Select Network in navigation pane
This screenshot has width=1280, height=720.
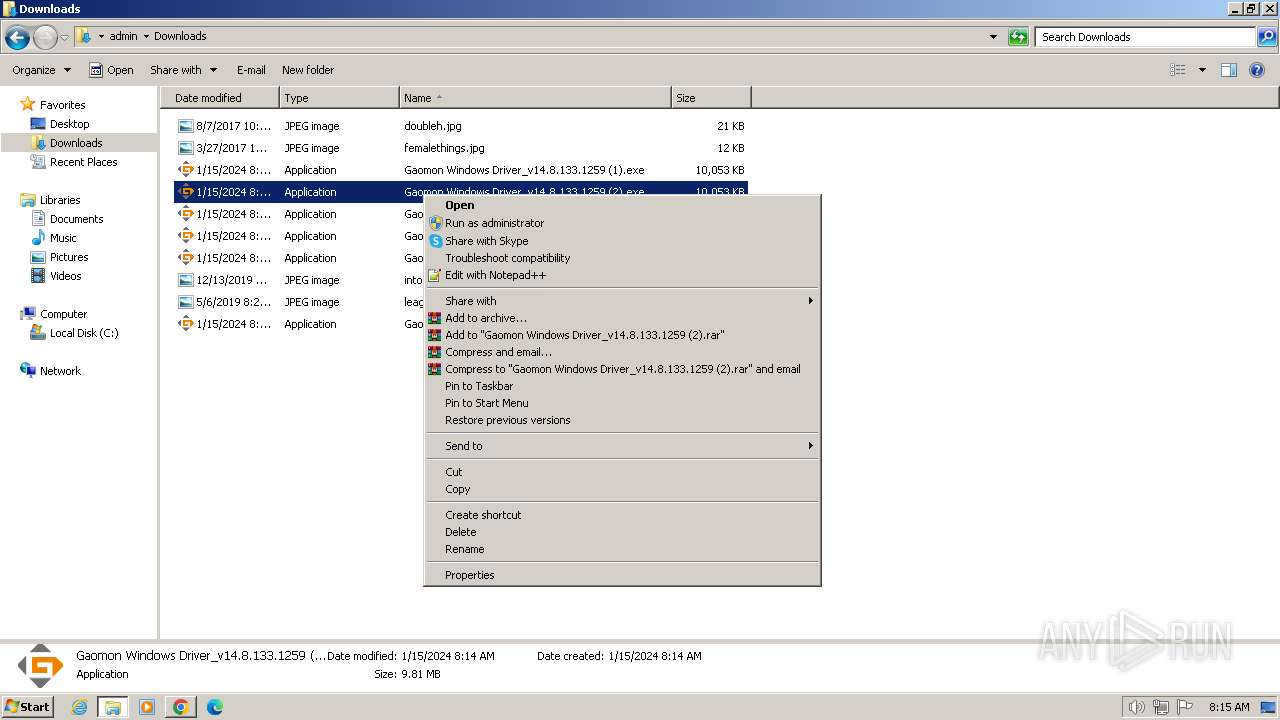coord(60,371)
